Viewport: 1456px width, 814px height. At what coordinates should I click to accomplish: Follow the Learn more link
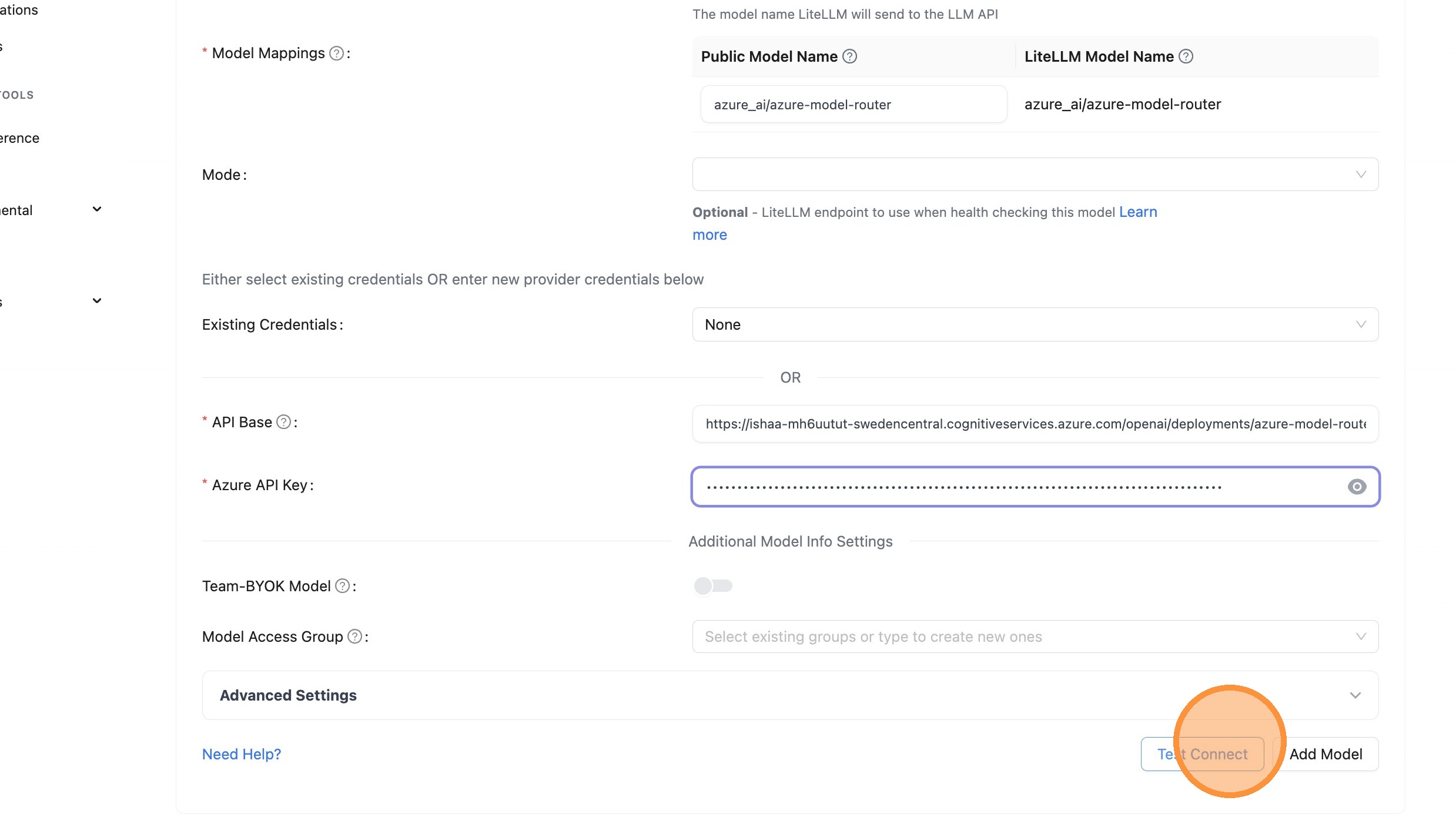point(1137,212)
